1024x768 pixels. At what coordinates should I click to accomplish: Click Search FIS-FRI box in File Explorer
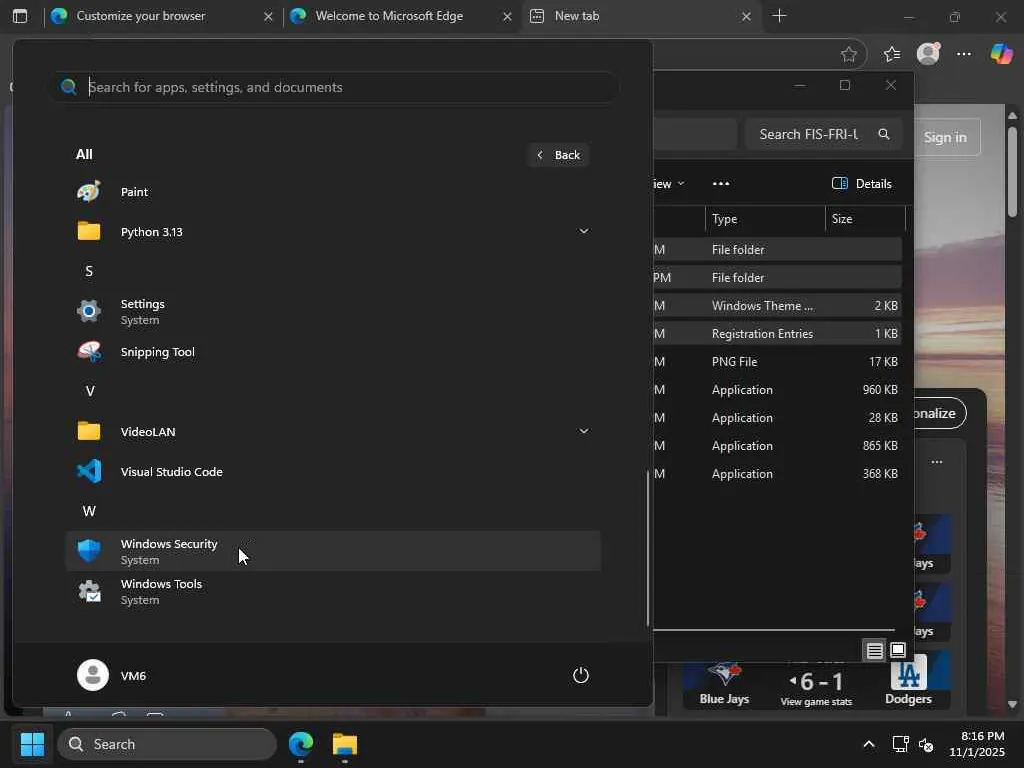[x=824, y=134]
